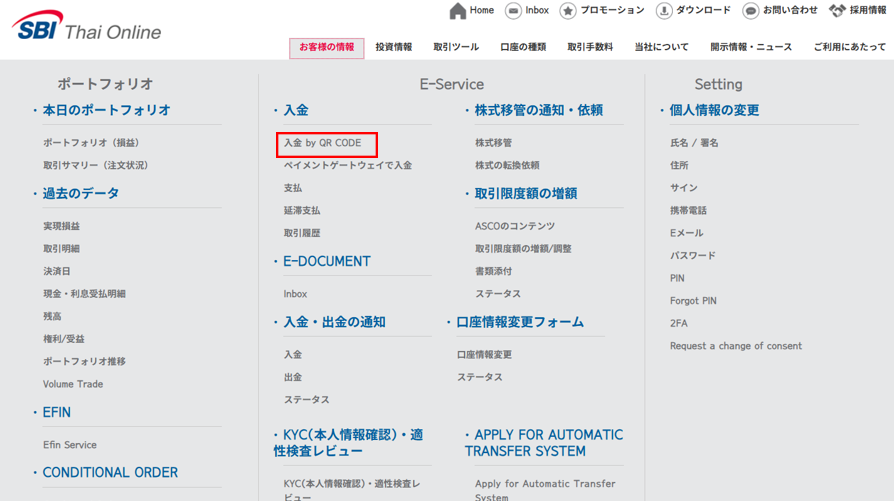894x501 pixels.
Task: Click the 実現損益 link
Action: tap(62, 226)
